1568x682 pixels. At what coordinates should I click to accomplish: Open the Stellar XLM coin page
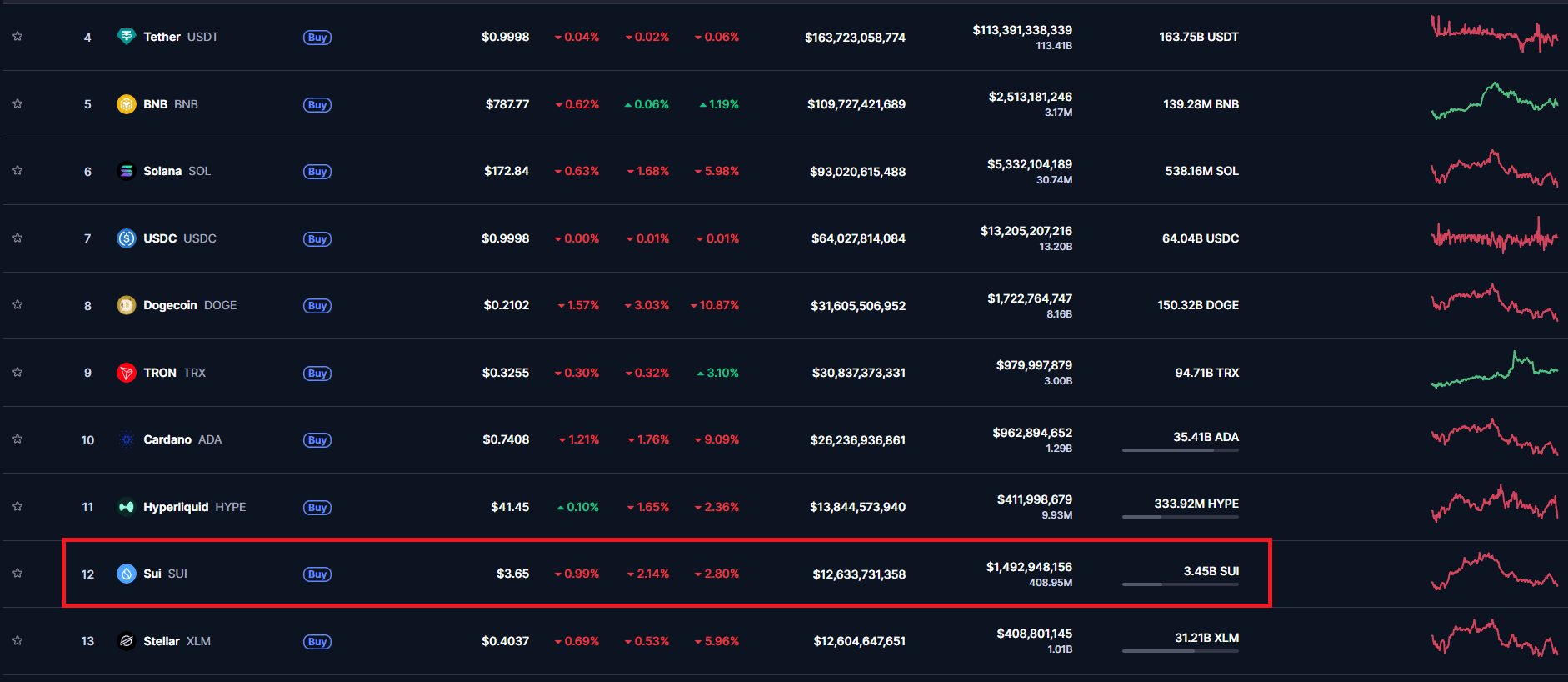[177, 641]
